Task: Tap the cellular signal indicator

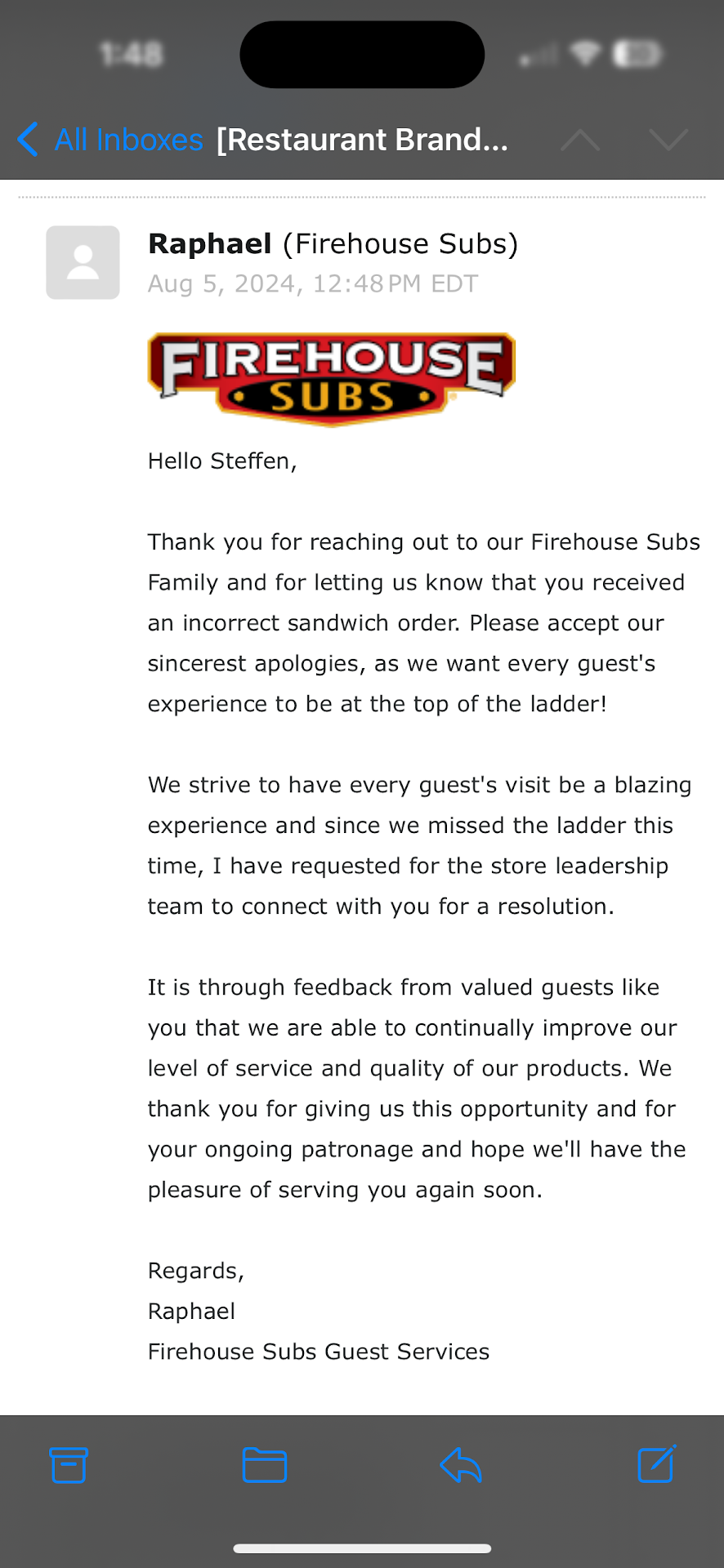Action: pyautogui.click(x=538, y=56)
